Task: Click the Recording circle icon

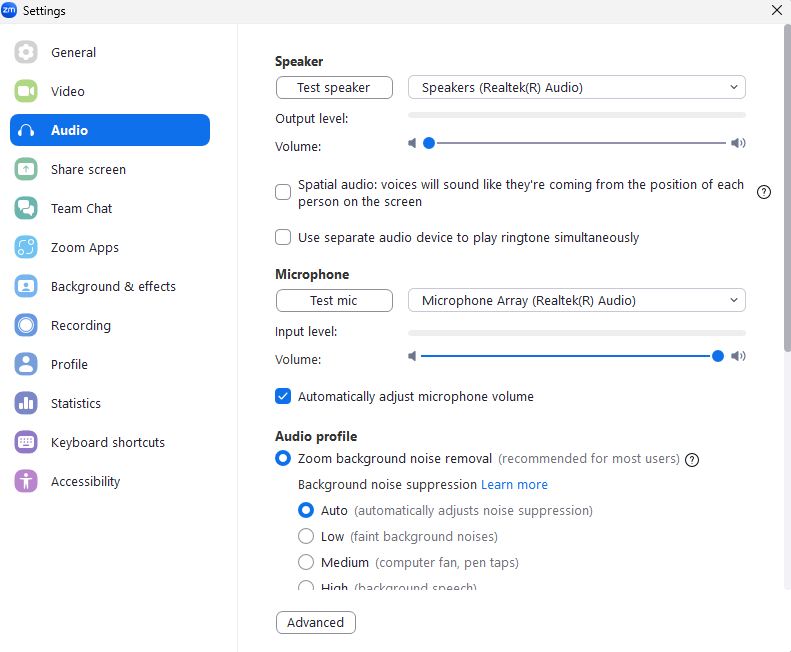Action: click(26, 325)
